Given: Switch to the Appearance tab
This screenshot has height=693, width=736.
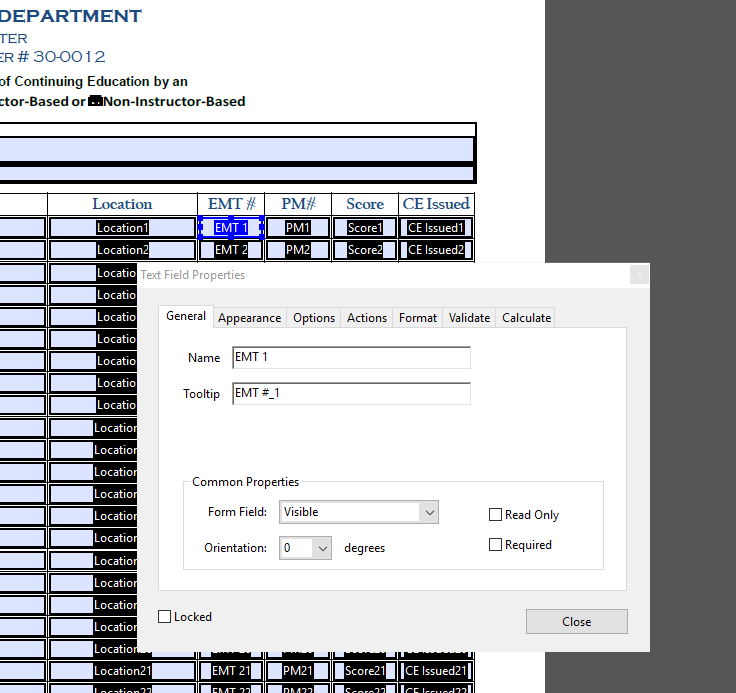Looking at the screenshot, I should coord(249,317).
